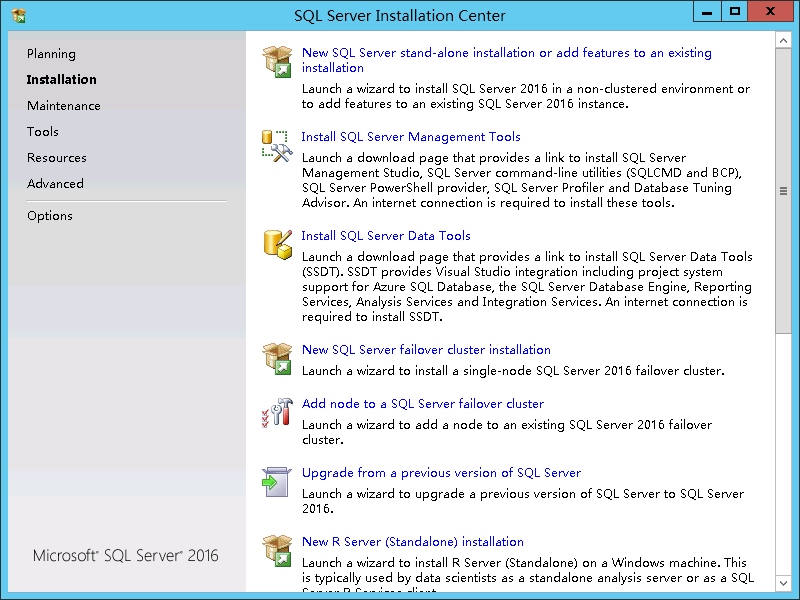Click the installer icon in the title bar
This screenshot has height=600, width=800.
coord(18,15)
